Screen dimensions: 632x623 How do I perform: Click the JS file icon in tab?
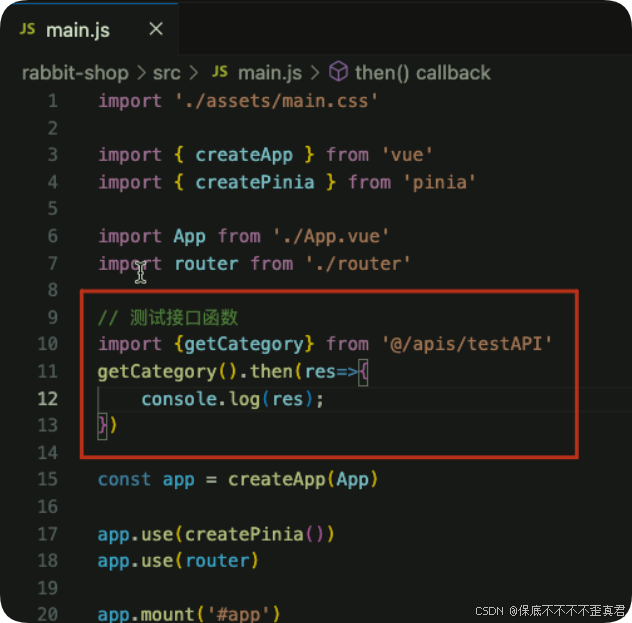coord(27,29)
